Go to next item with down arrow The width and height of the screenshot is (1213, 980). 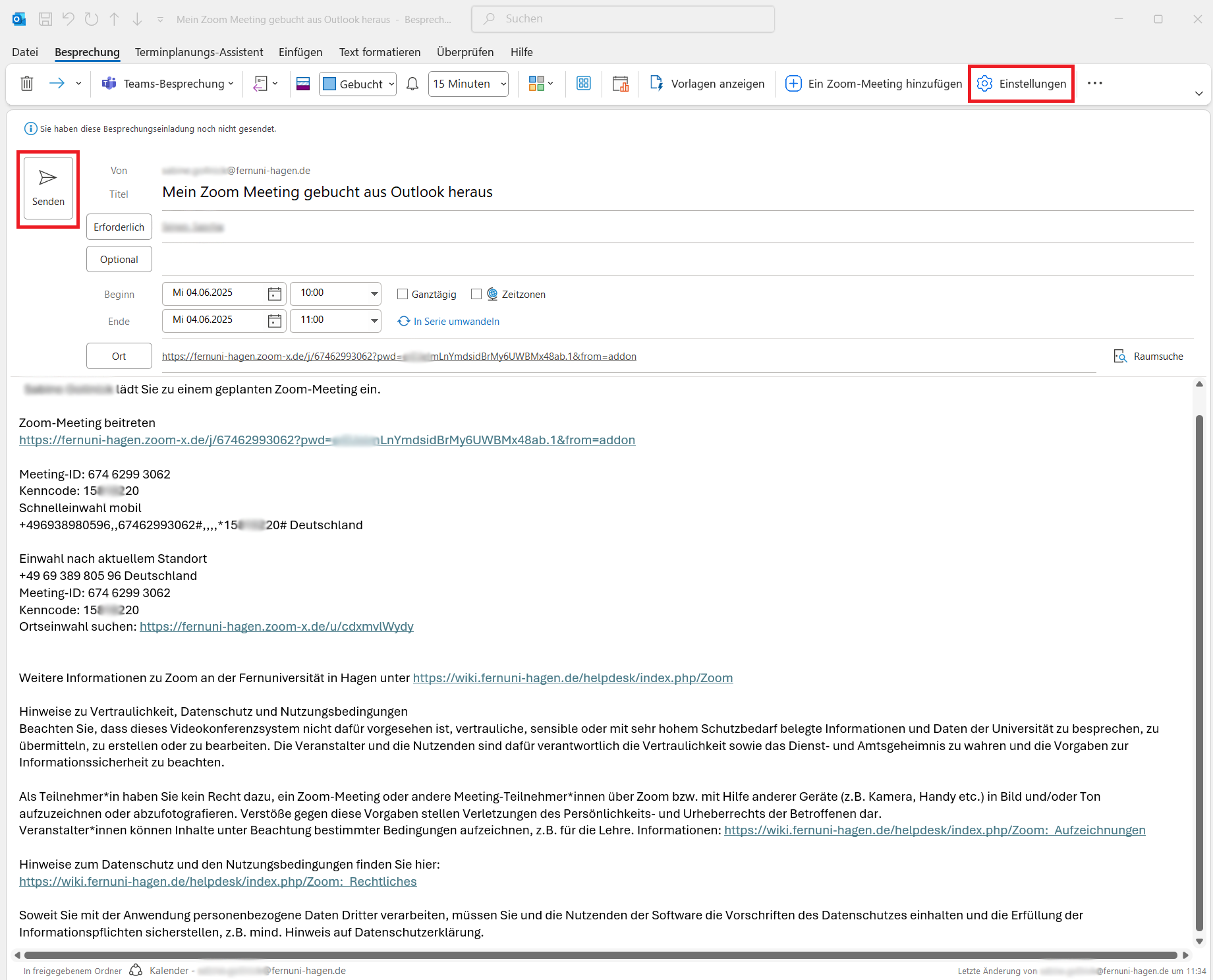click(x=137, y=19)
